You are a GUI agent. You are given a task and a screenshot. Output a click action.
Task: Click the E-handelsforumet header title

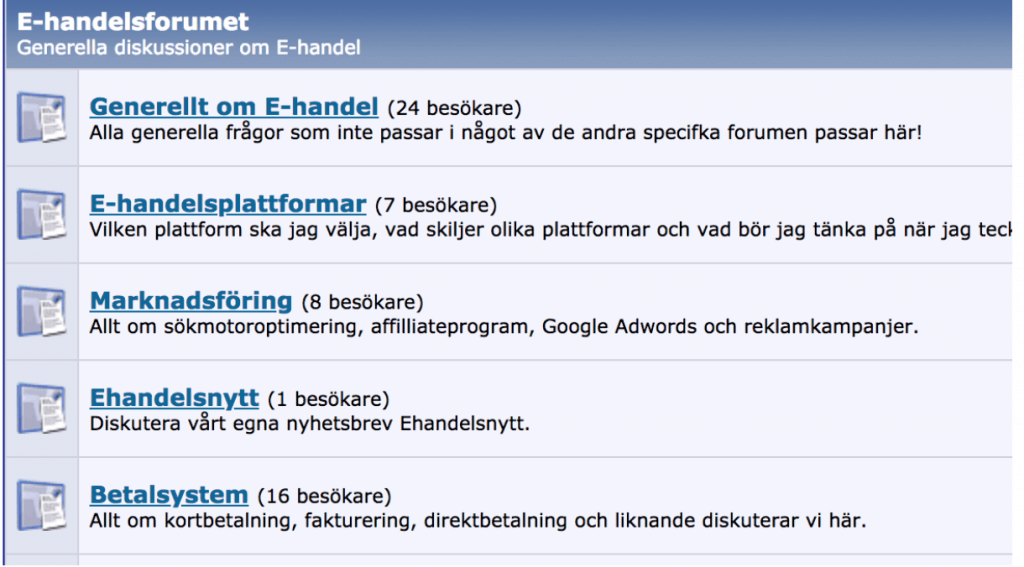click(133, 21)
